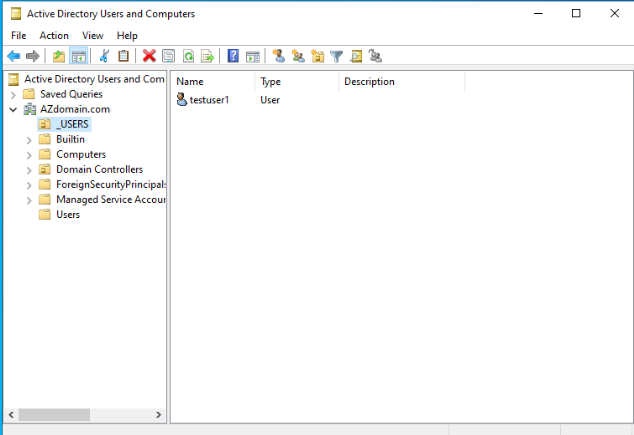The width and height of the screenshot is (634, 435).
Task: Click the right scroll arrow in tree pane
Action: point(158,415)
